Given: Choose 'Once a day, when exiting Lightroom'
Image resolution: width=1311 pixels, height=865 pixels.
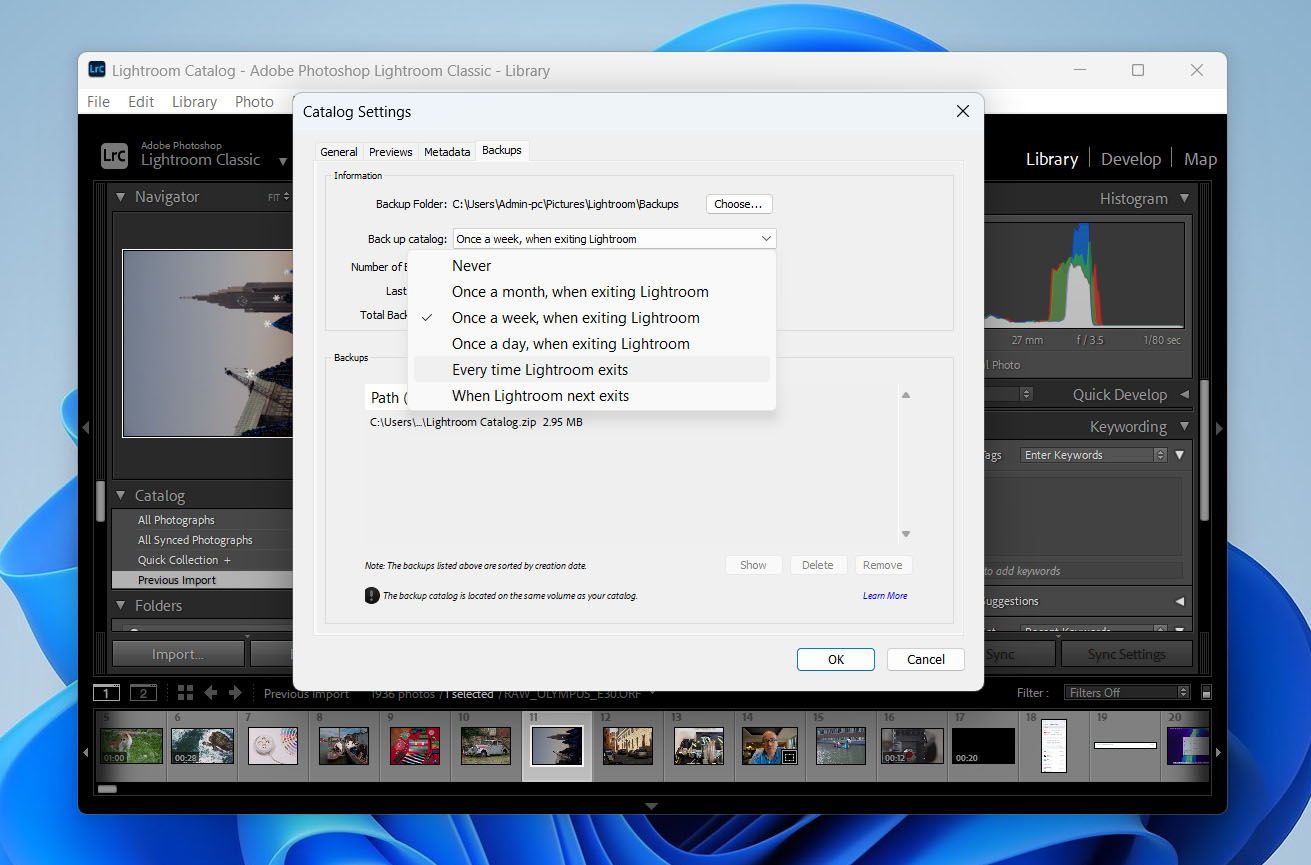Looking at the screenshot, I should pos(592,344).
